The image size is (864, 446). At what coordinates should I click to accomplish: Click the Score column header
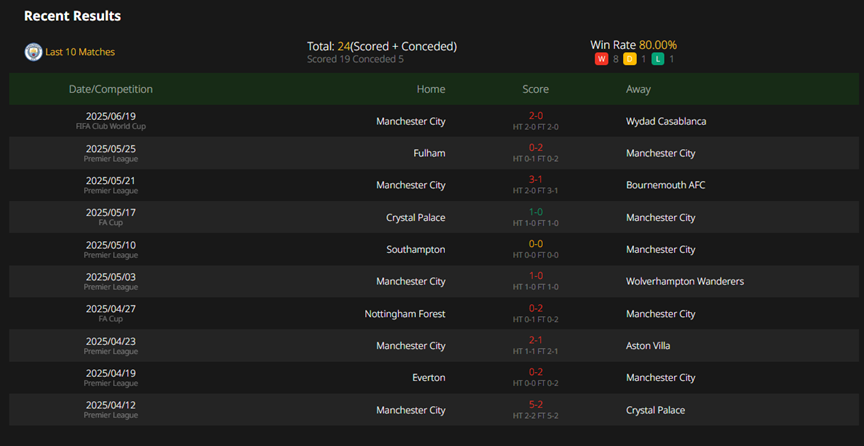536,89
